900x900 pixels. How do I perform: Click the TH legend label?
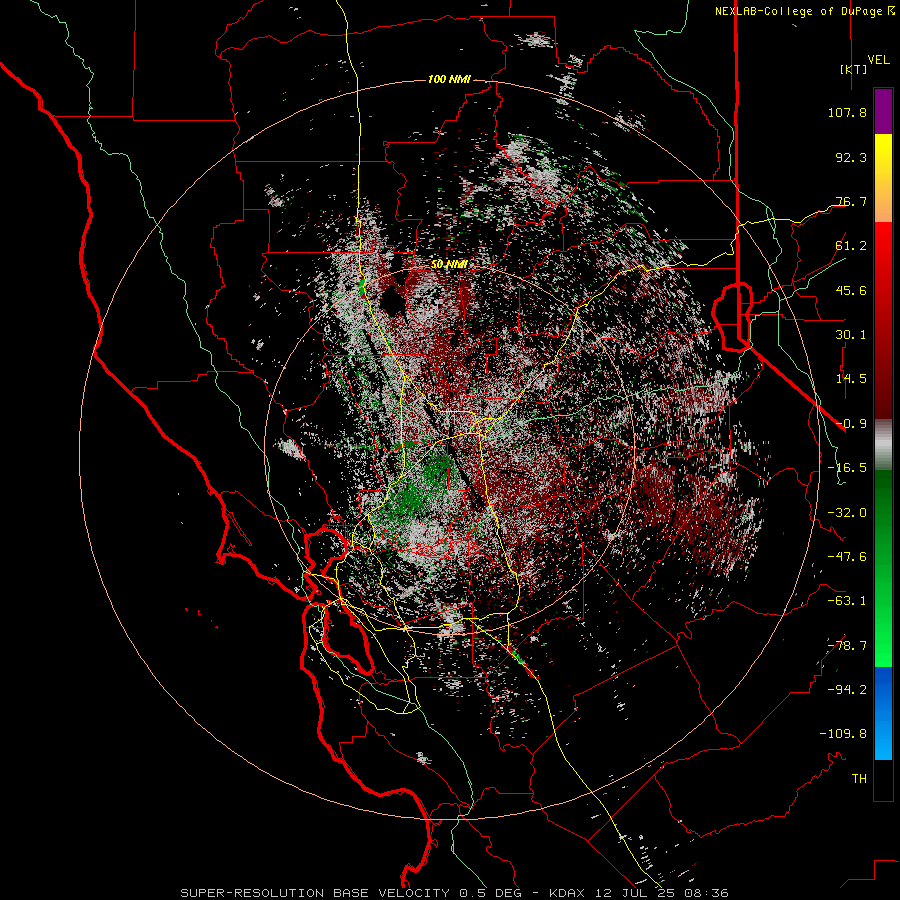pyautogui.click(x=859, y=779)
